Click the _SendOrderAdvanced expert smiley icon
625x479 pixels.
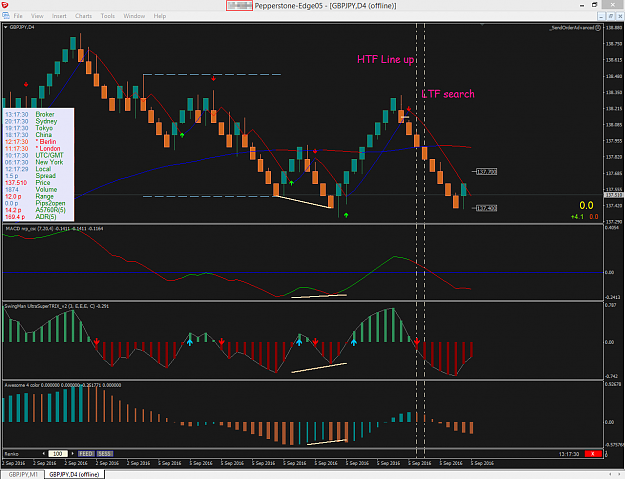pos(598,28)
